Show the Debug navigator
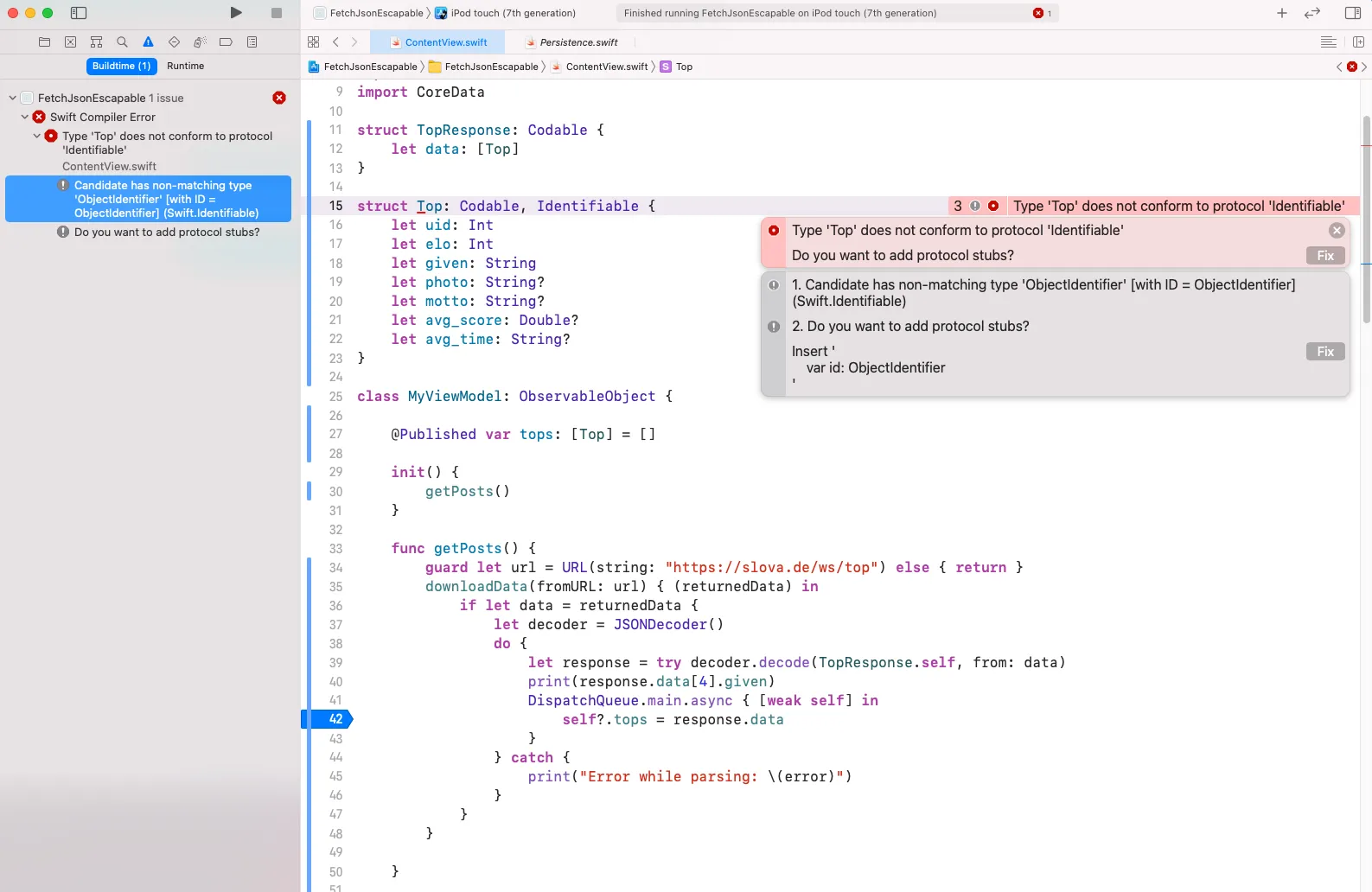1372x892 pixels. (201, 42)
